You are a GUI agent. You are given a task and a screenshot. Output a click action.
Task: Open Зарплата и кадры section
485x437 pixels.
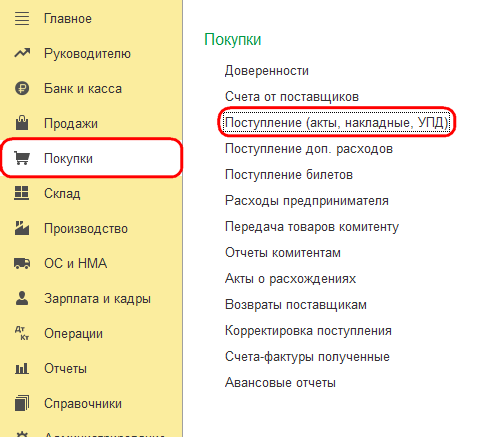[98, 299]
